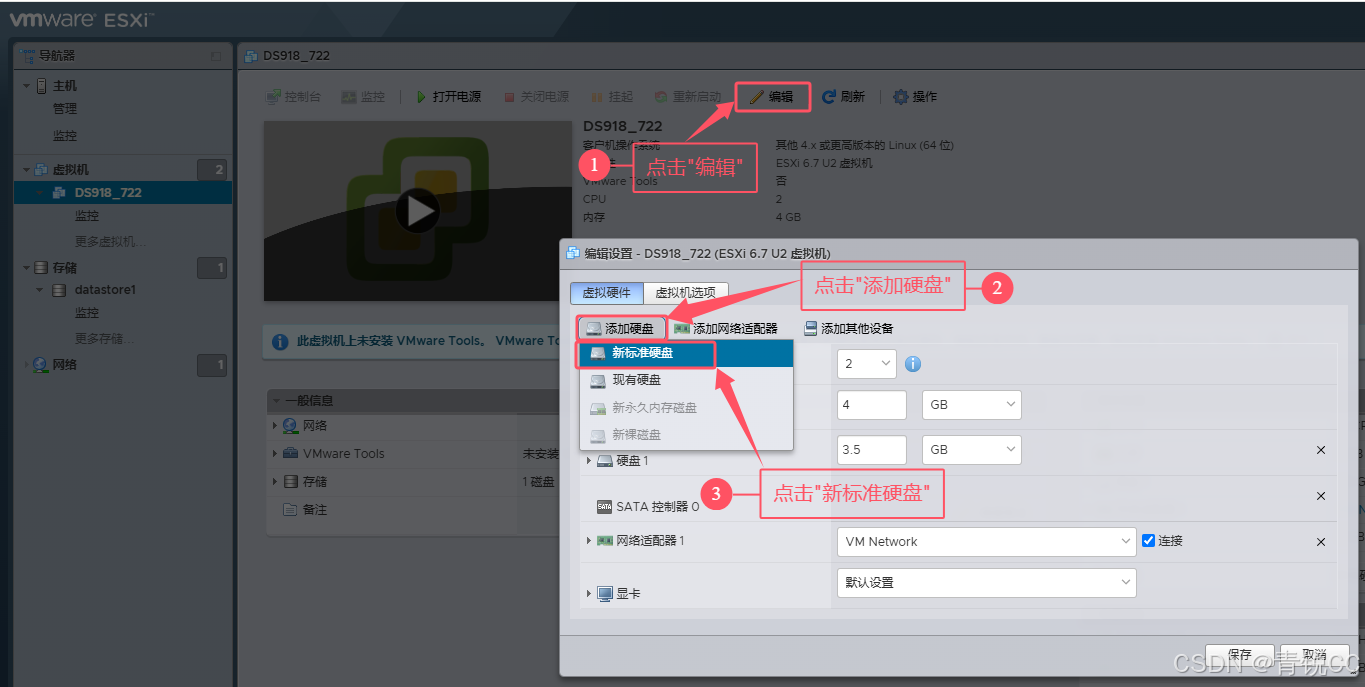Expand the Network adapter 1 row
The width and height of the screenshot is (1365, 687).
point(589,541)
